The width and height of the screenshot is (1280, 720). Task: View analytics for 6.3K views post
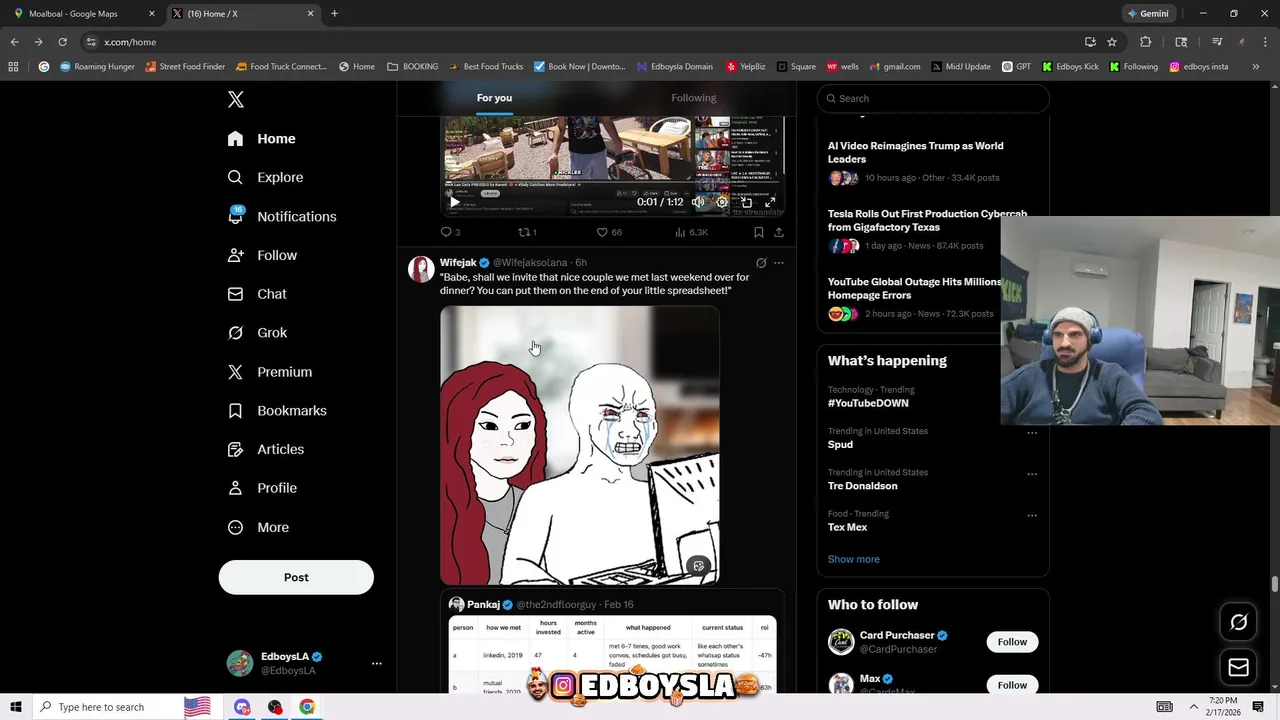pos(691,232)
